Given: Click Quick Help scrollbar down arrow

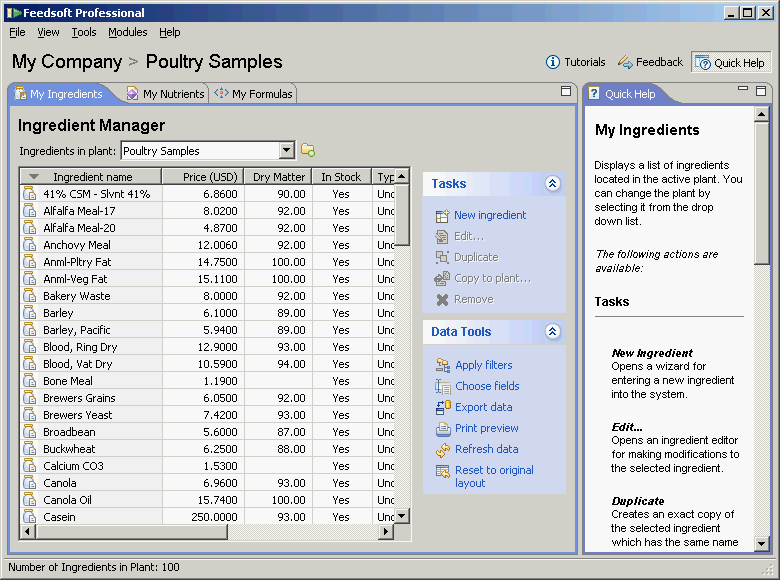Looking at the screenshot, I should point(761,544).
